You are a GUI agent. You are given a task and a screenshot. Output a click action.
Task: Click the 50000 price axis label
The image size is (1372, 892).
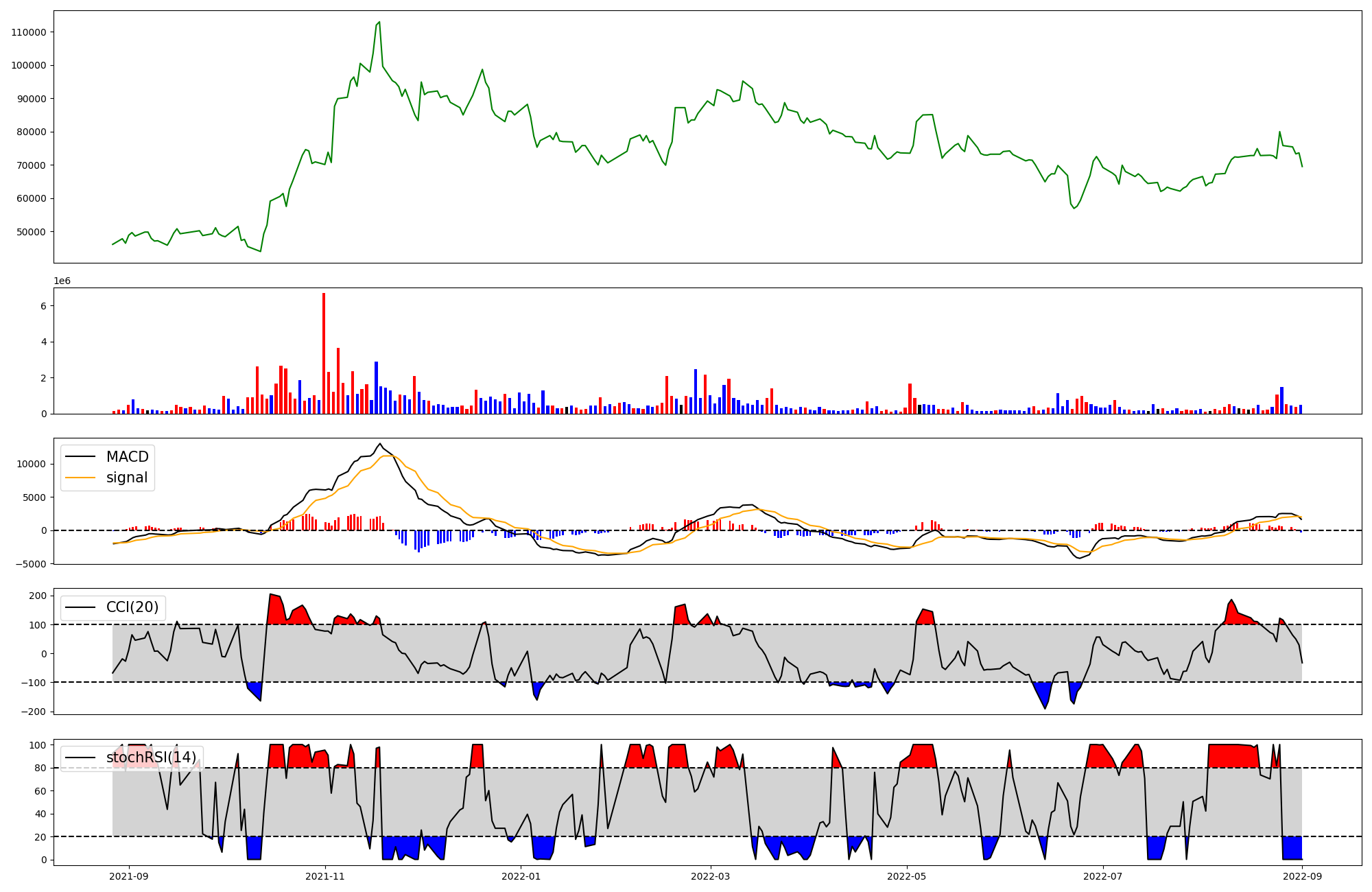coord(32,232)
